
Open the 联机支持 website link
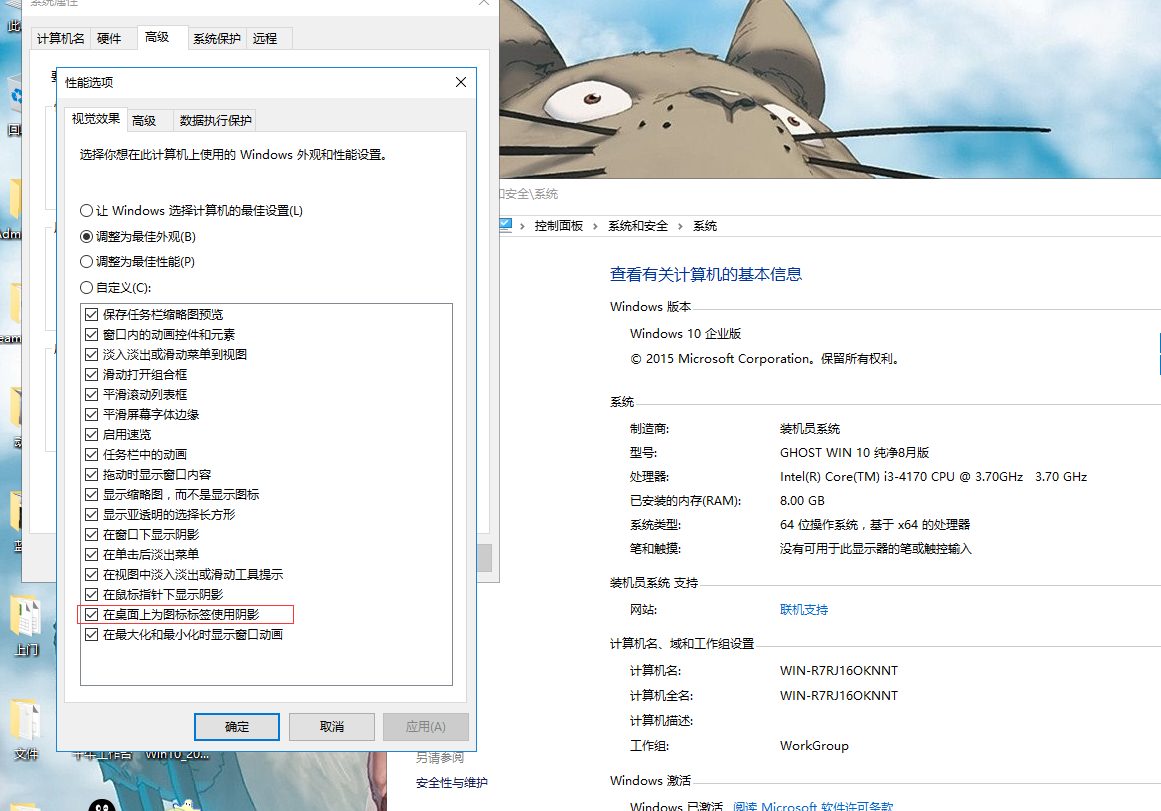click(x=804, y=610)
